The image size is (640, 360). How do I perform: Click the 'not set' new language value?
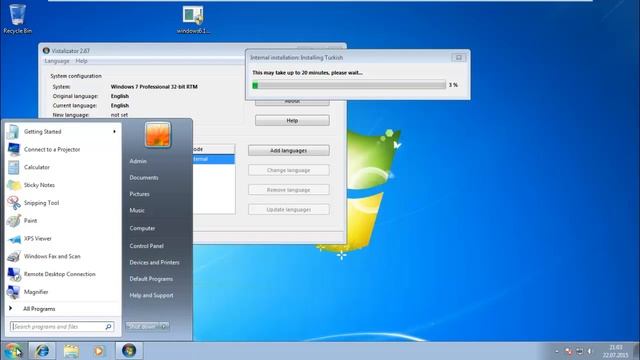[119, 115]
